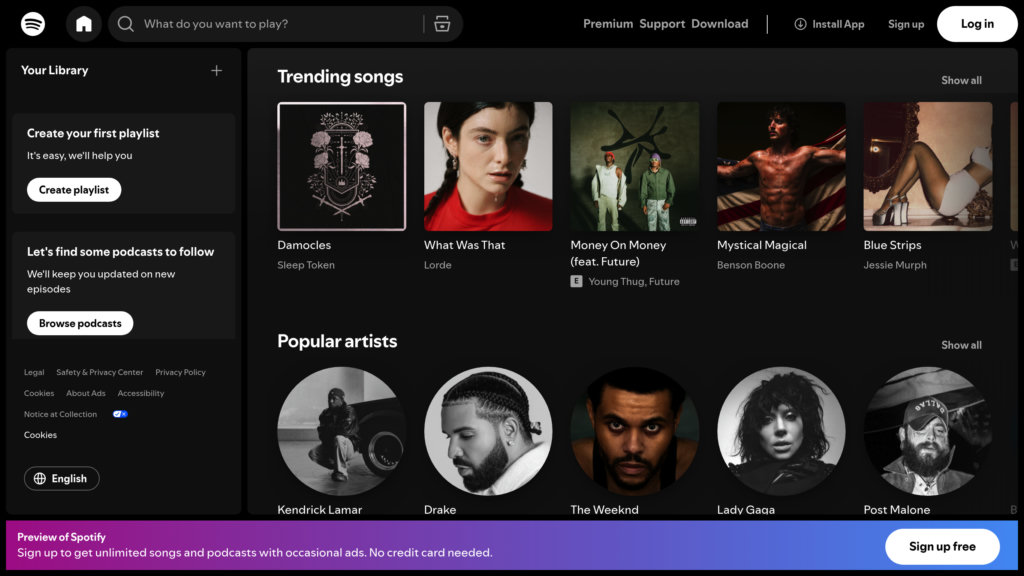Screen dimensions: 1024x576
Task: Open the Download menu item
Action: tap(719, 23)
